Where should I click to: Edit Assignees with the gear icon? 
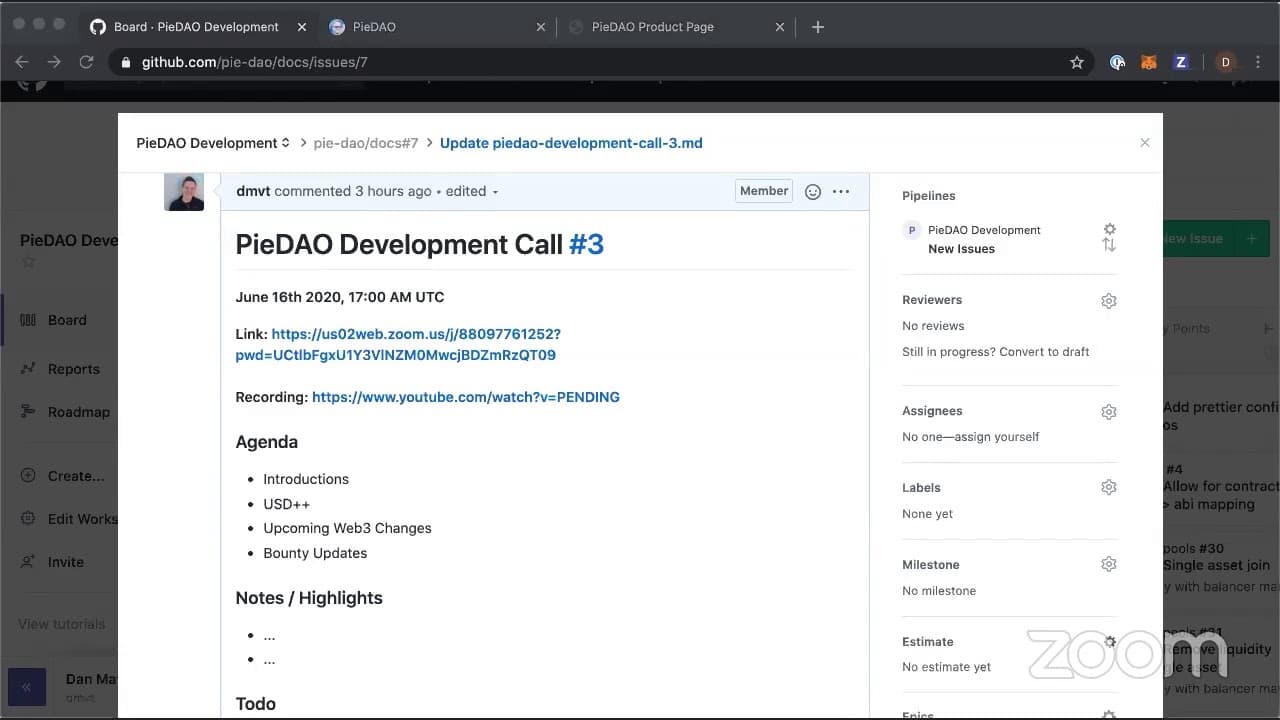(1109, 412)
